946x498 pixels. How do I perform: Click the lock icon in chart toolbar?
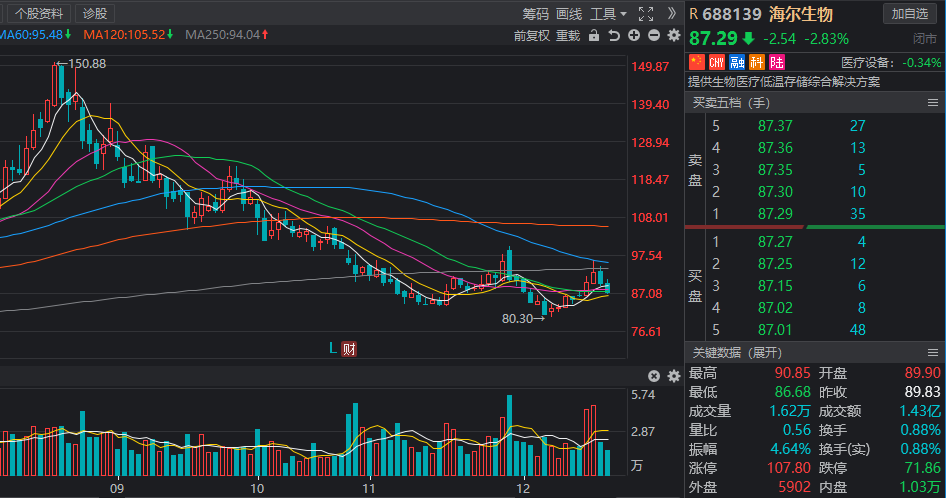(x=594, y=36)
